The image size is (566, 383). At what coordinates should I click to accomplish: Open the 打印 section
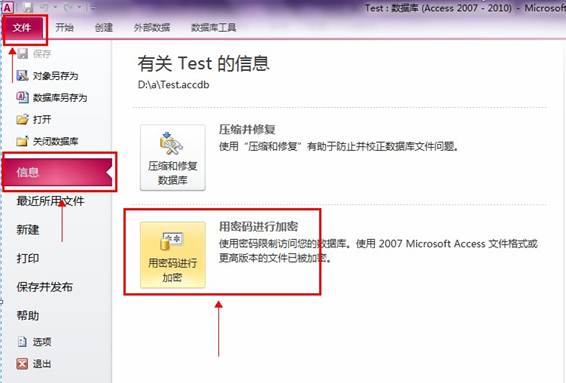coord(27,258)
